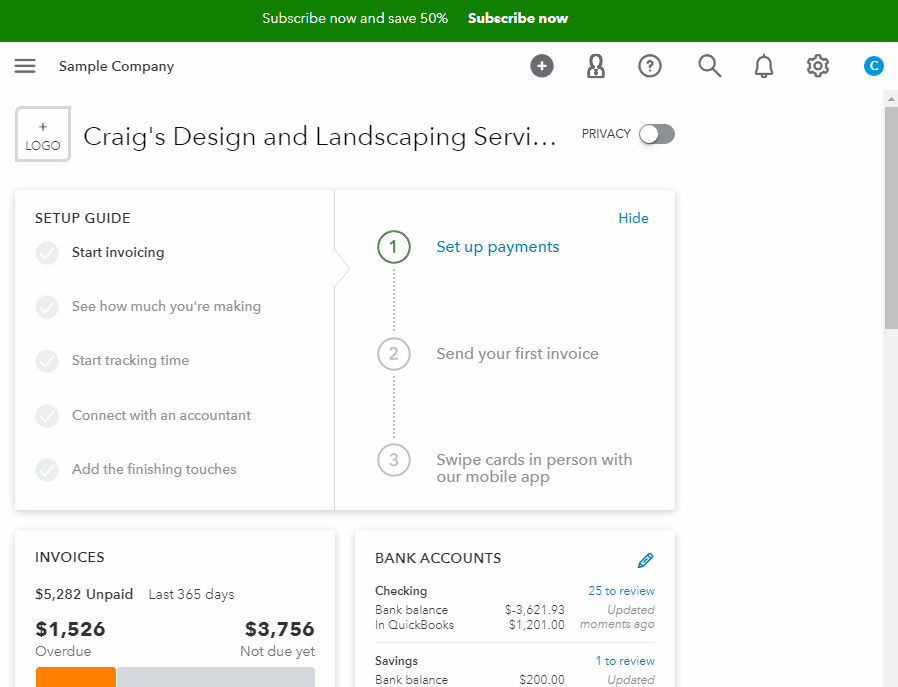Select Connect with an accountant step

point(161,415)
